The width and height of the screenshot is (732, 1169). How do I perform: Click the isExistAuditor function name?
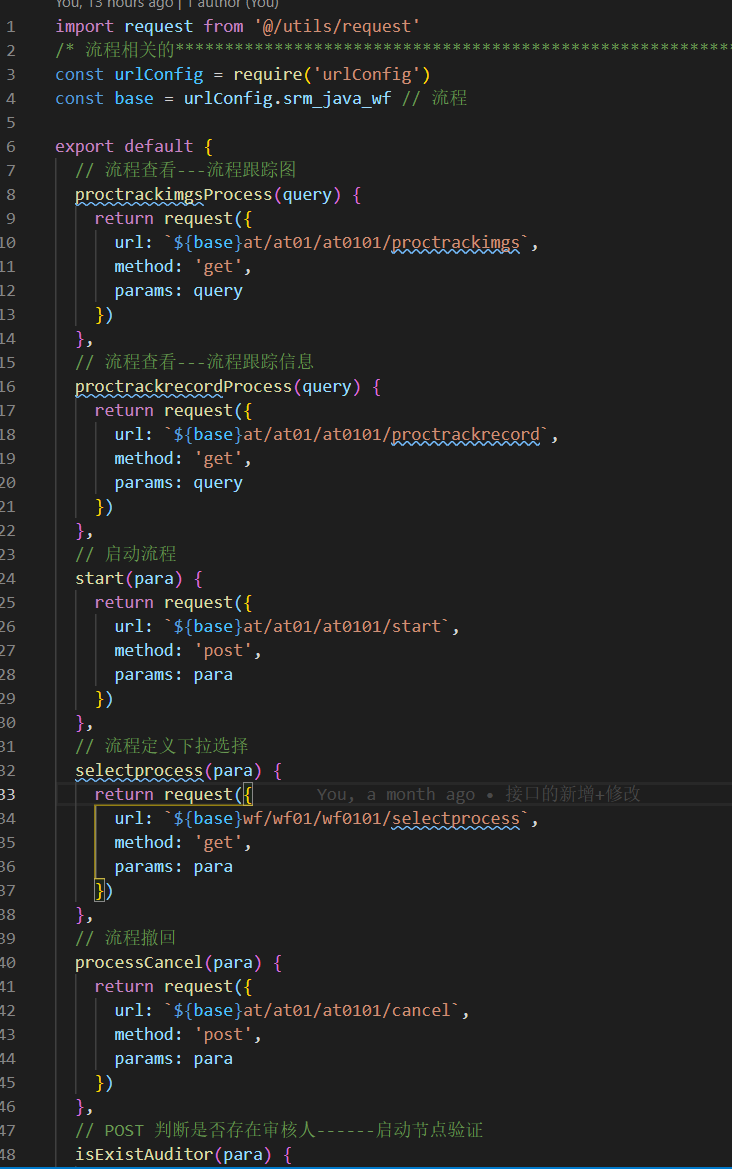(144, 1155)
